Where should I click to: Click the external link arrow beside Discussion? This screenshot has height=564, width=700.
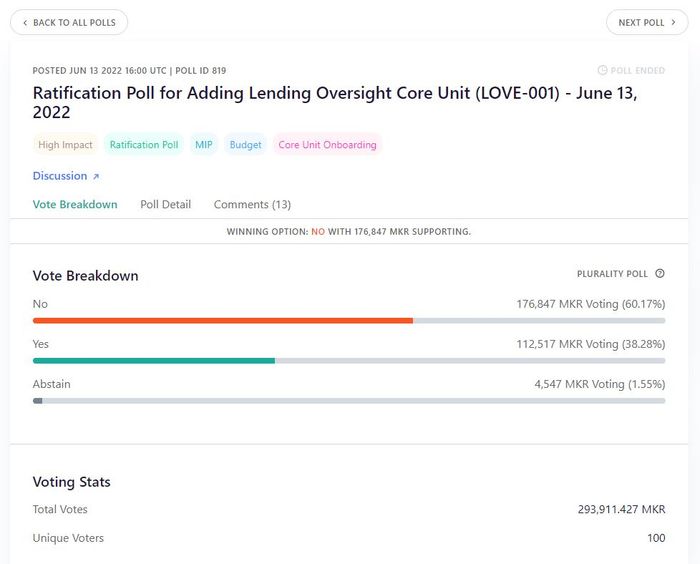pyautogui.click(x=96, y=177)
